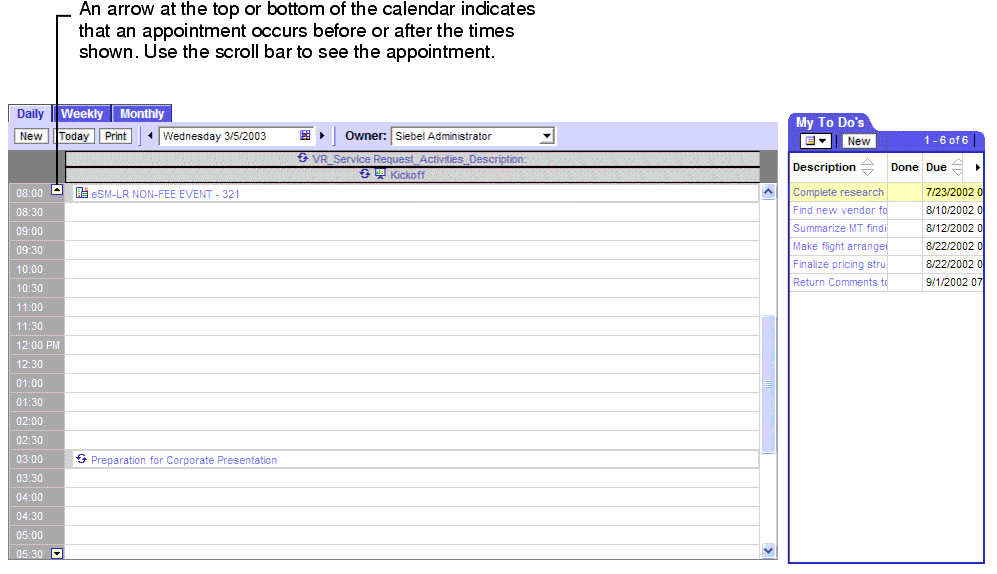Image resolution: width=997 pixels, height=574 pixels.
Task: Click the 09:00 time slot label
Action: (x=29, y=231)
